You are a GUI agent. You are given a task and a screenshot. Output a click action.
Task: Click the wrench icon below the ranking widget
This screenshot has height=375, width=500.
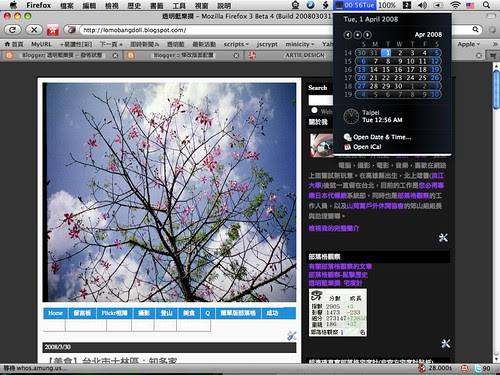446,343
